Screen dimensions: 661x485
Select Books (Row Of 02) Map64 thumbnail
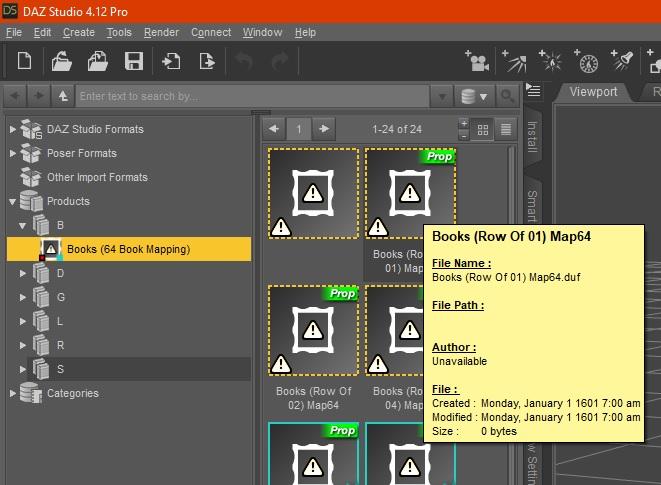[313, 330]
